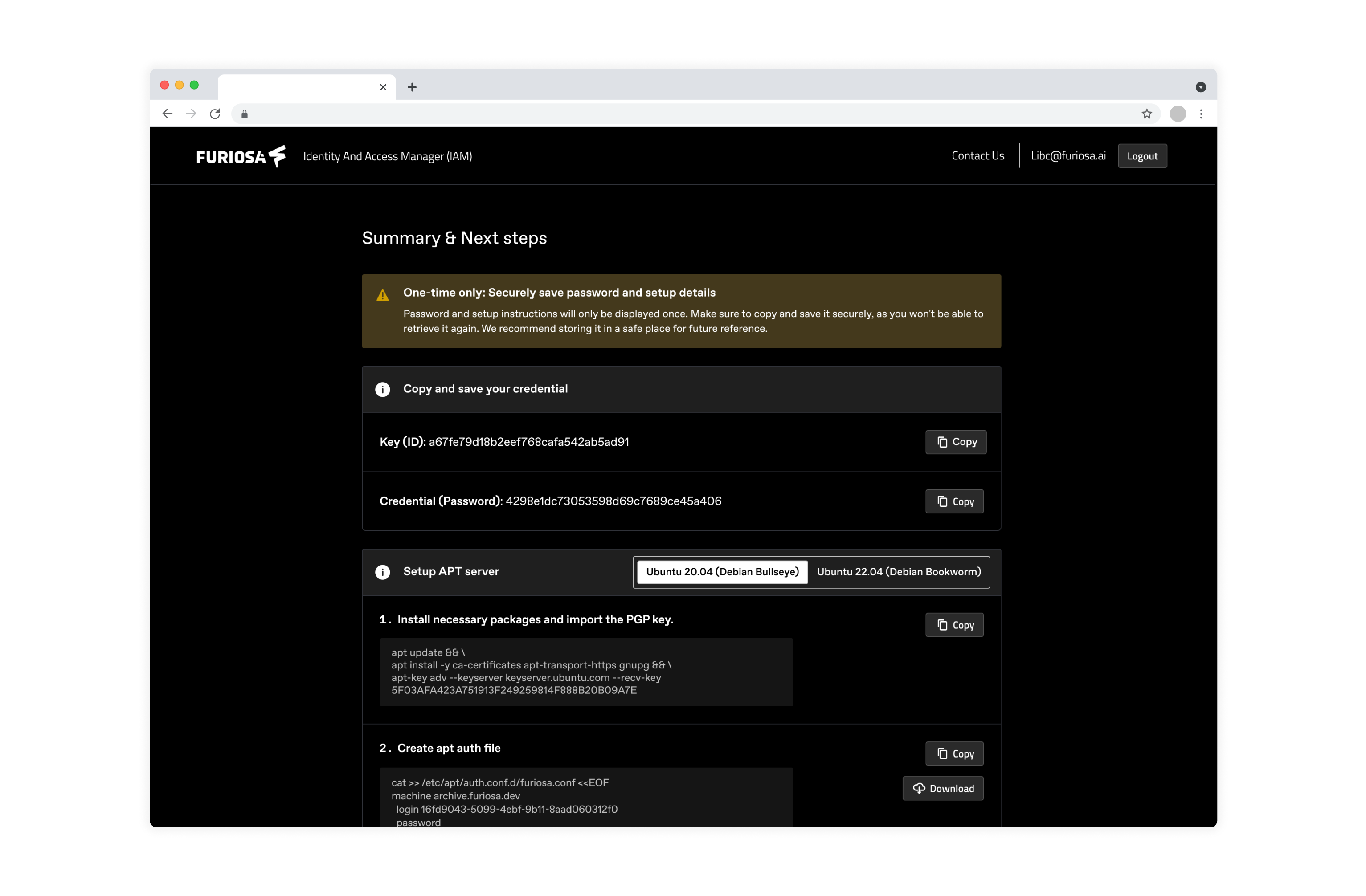Click info icon beside Copy and save credential

[x=382, y=390]
